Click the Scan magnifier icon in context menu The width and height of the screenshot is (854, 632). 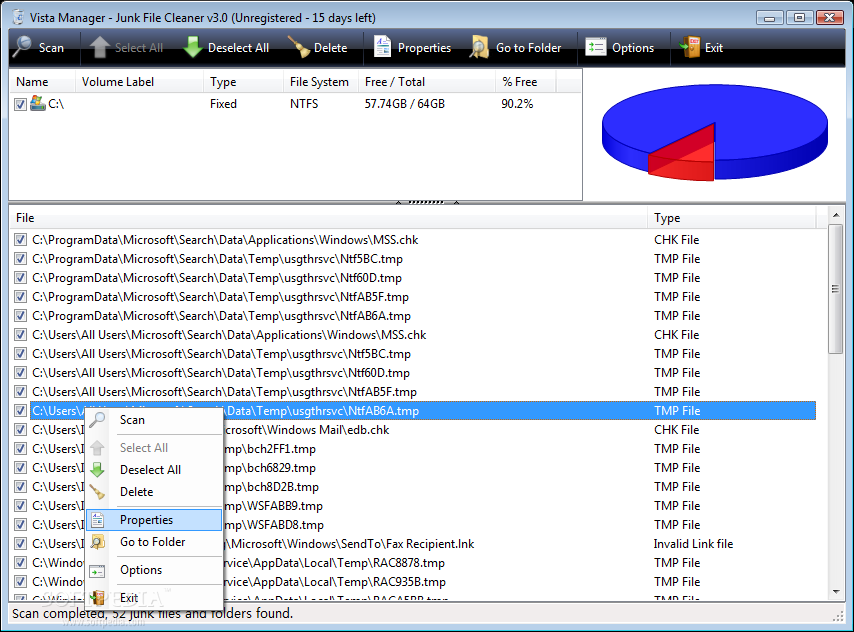(97, 420)
